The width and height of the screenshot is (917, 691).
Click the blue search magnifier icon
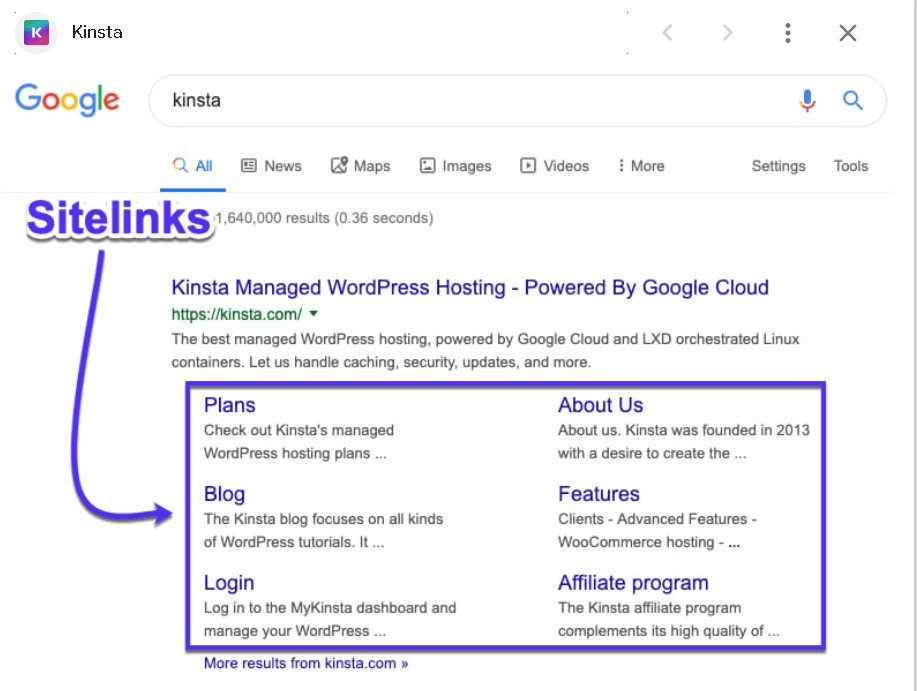pyautogui.click(x=853, y=101)
